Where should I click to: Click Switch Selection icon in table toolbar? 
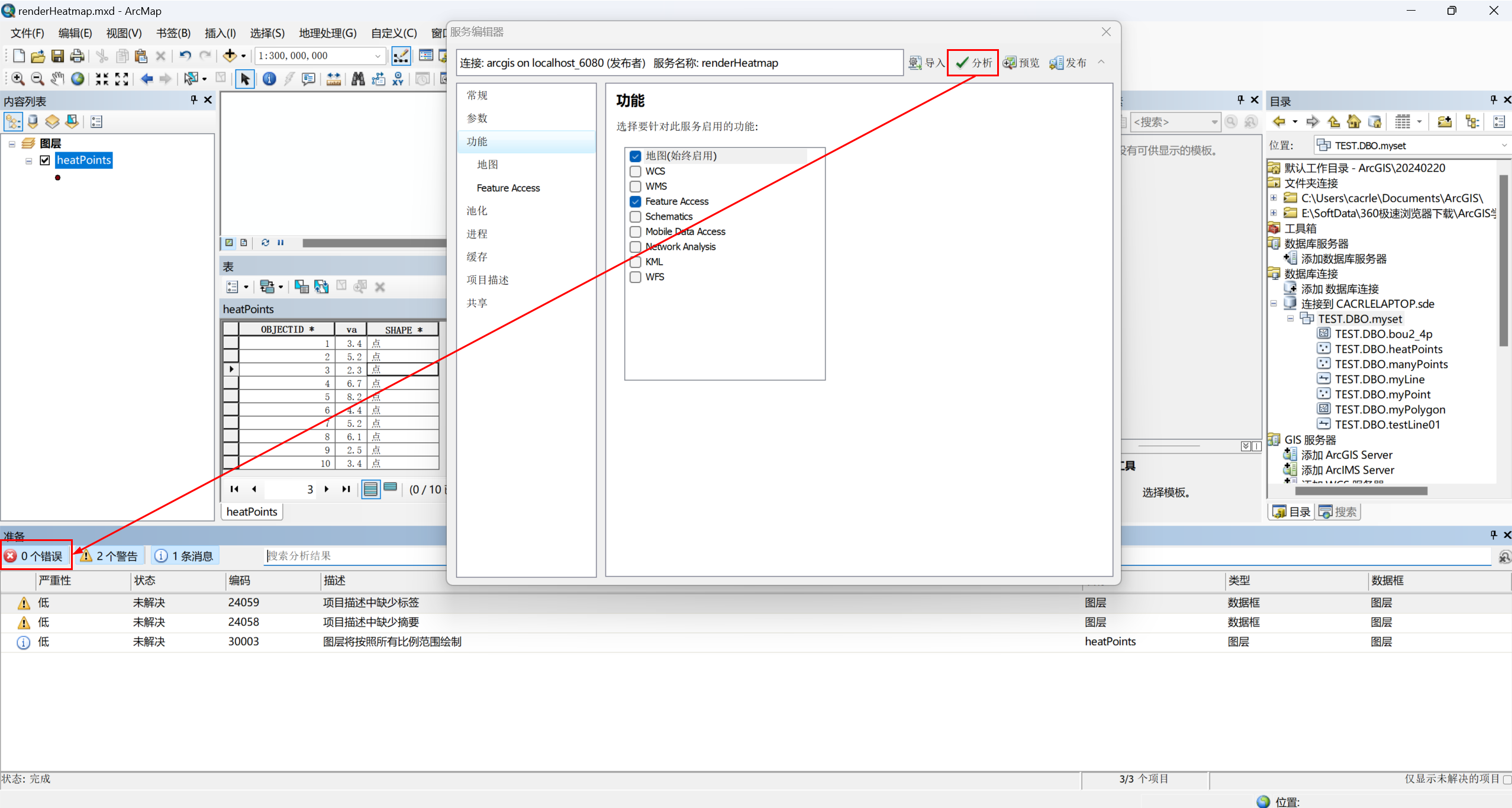pyautogui.click(x=321, y=287)
